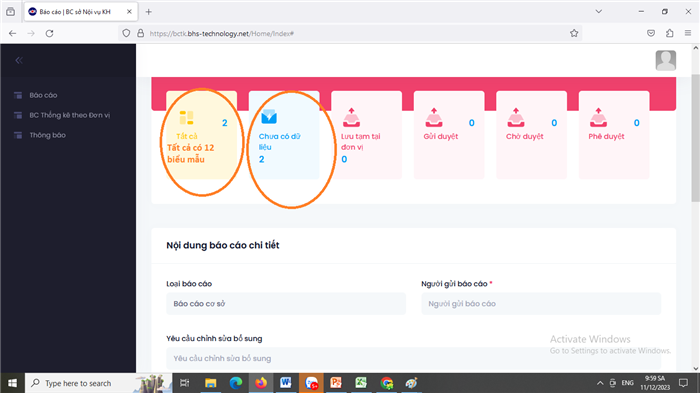Collapse the sidebar with the double-chevron icon
This screenshot has height=393, width=700.
[19, 60]
